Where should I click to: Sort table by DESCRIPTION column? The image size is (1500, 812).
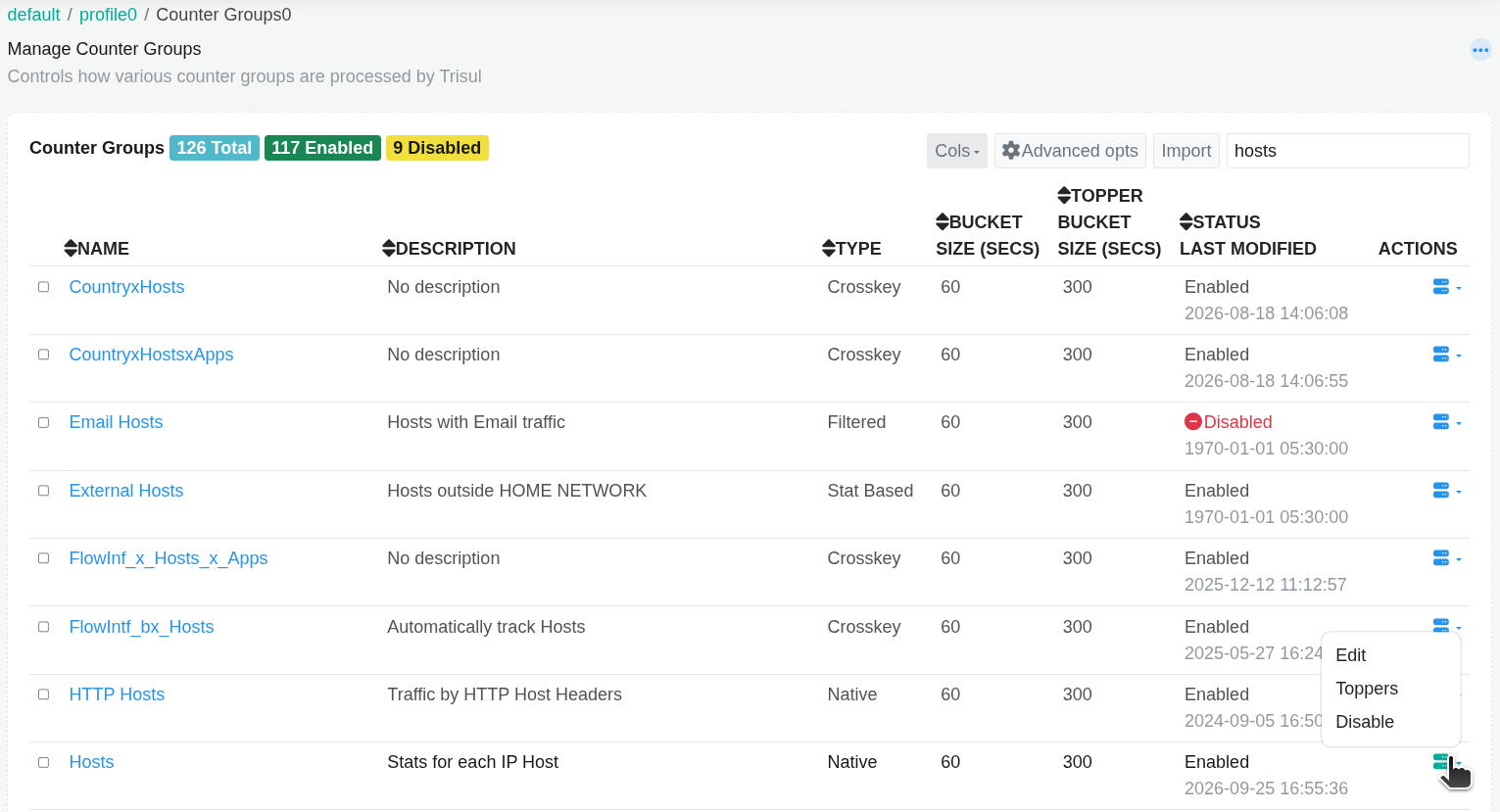pos(449,249)
